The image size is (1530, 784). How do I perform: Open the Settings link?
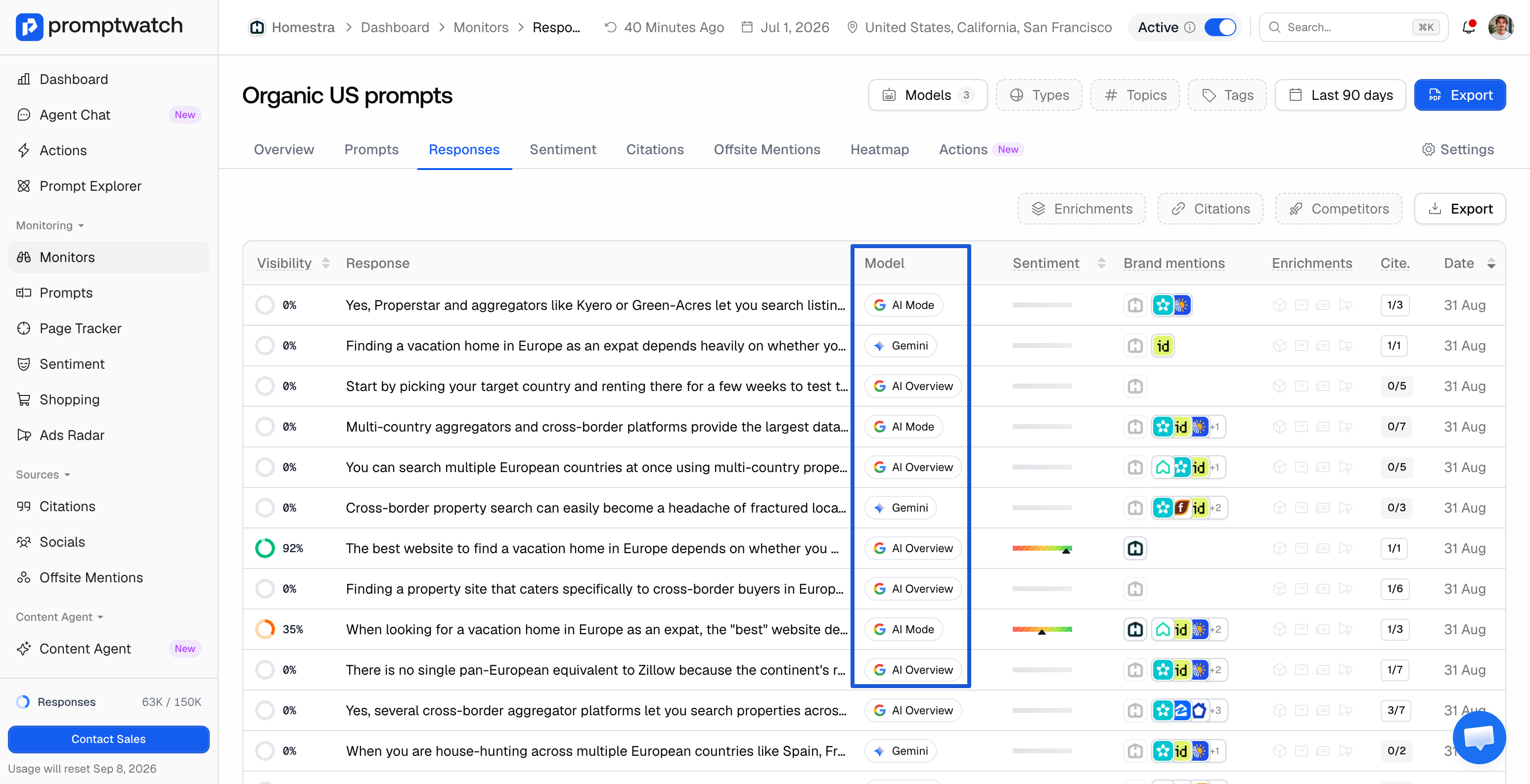point(1458,150)
